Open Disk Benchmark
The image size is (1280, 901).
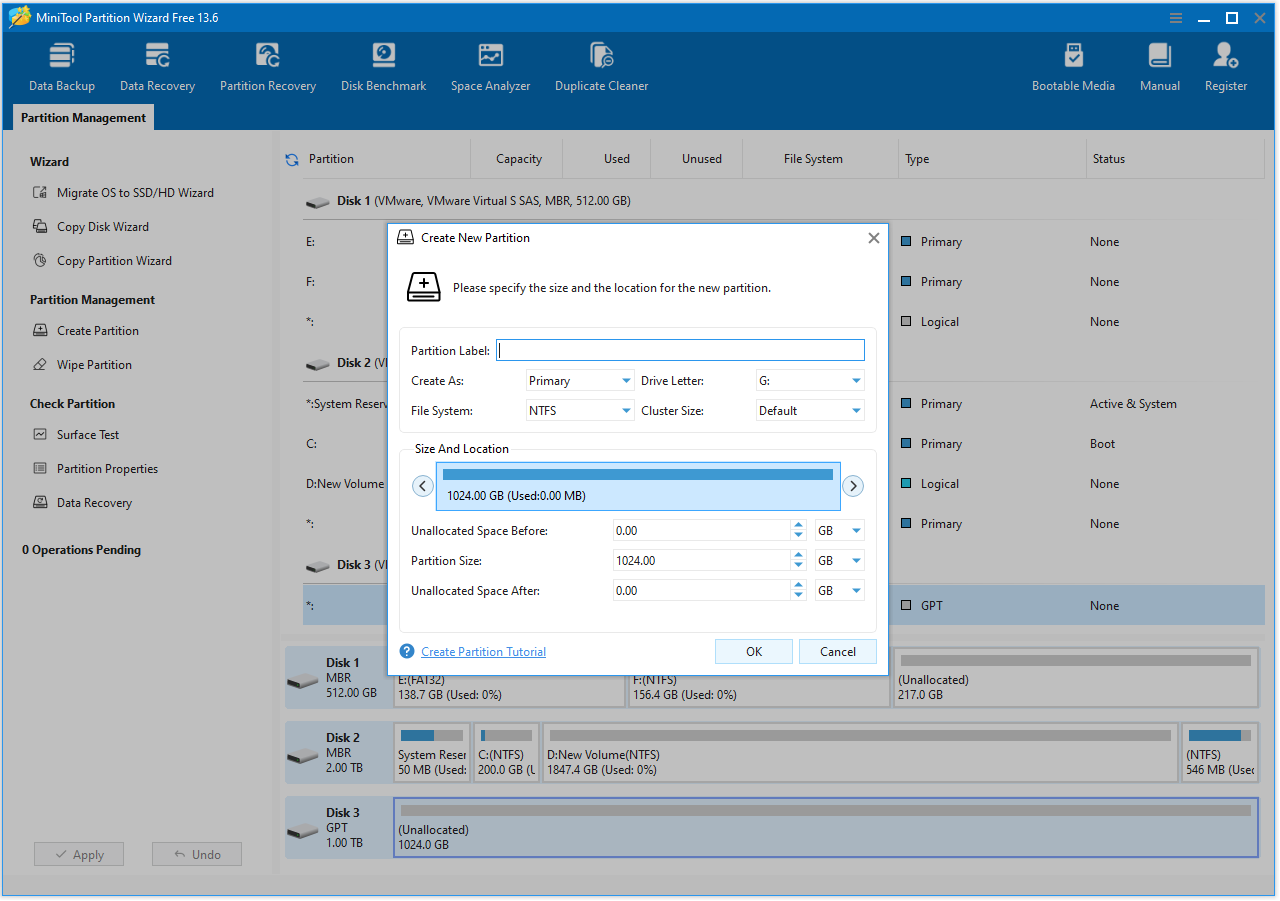pos(383,65)
